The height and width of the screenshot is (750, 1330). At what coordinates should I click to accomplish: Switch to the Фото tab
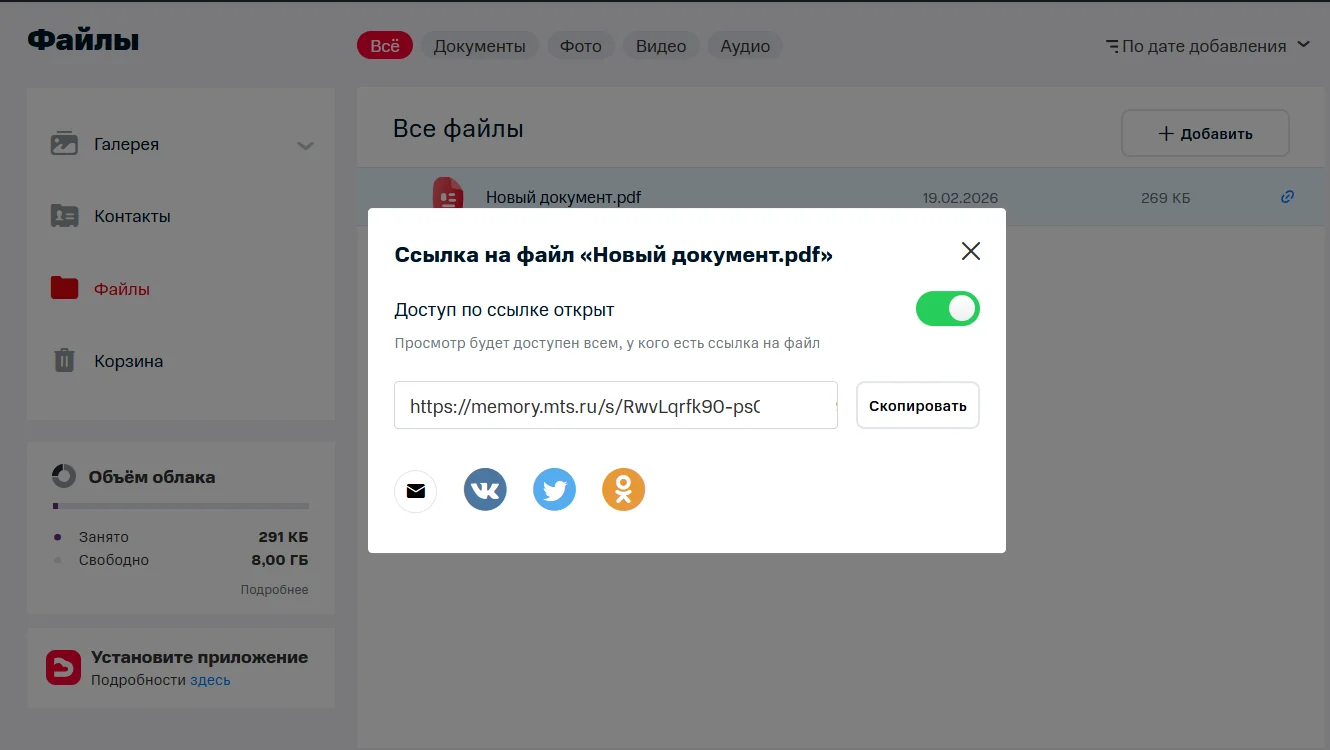click(580, 46)
